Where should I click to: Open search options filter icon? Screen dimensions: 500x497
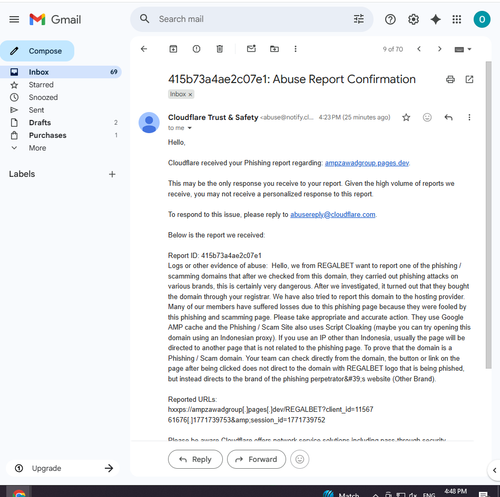coord(359,19)
